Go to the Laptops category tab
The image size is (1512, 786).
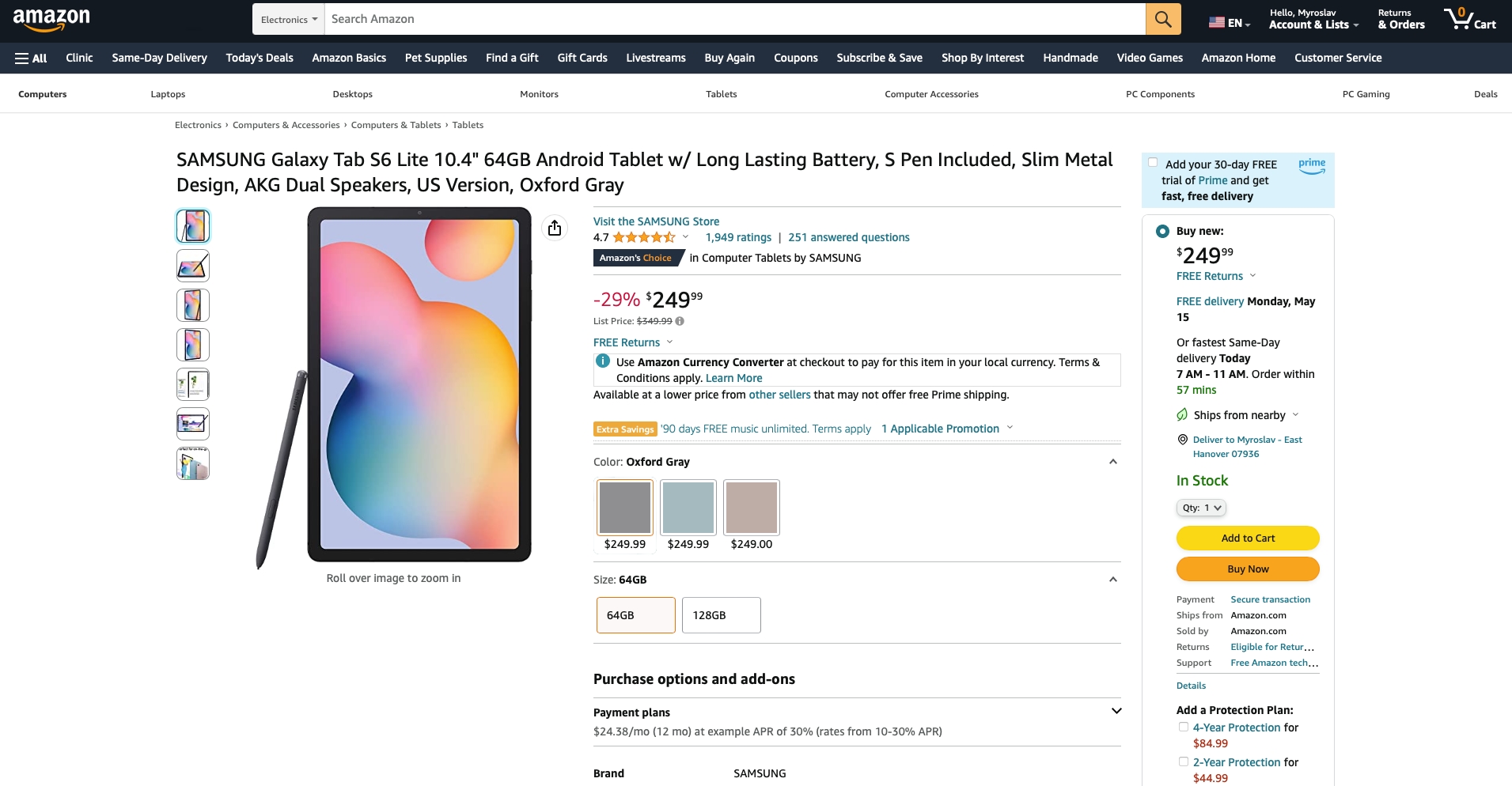[168, 94]
